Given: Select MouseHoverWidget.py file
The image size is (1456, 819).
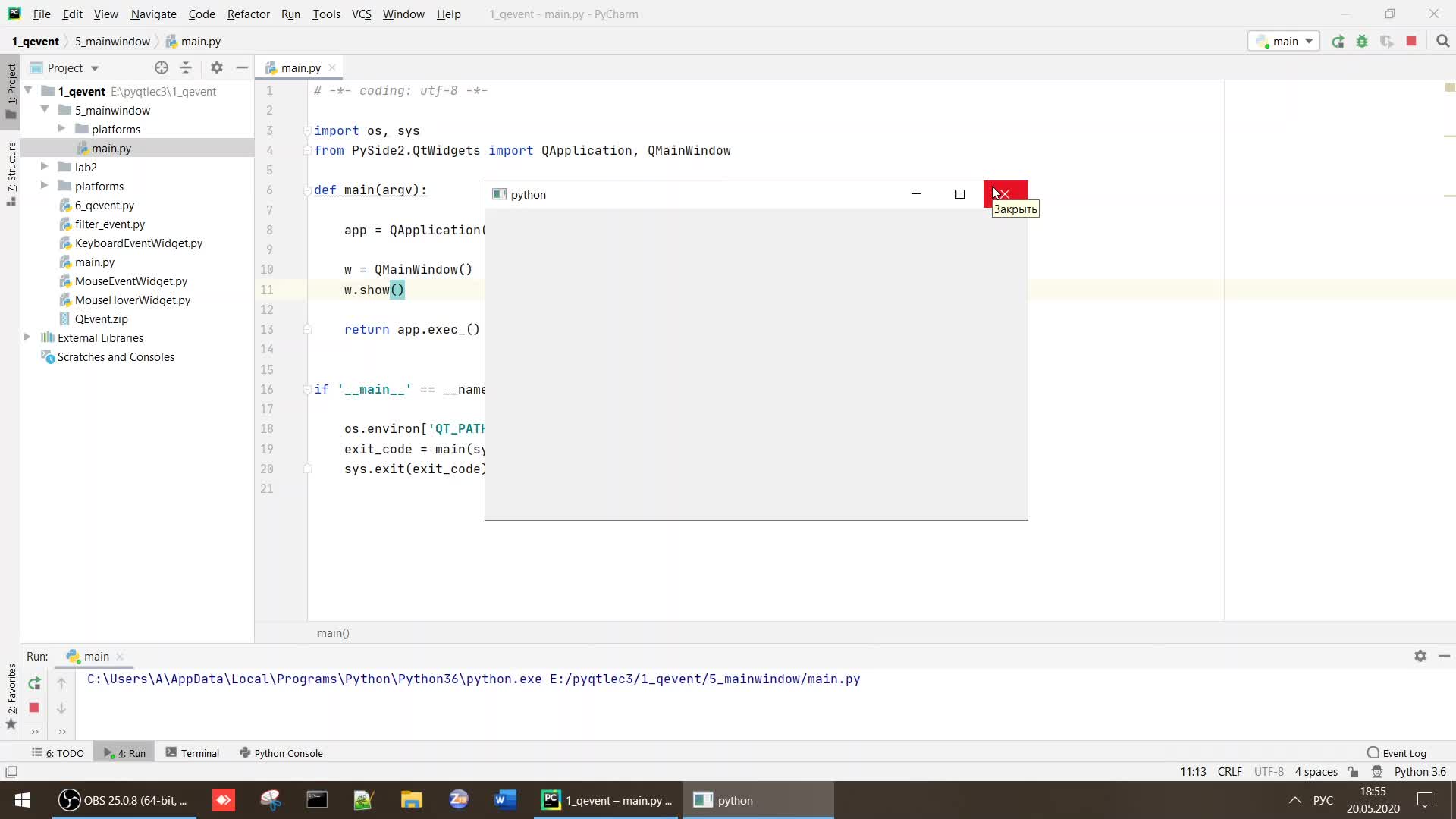Looking at the screenshot, I should pyautogui.click(x=132, y=300).
